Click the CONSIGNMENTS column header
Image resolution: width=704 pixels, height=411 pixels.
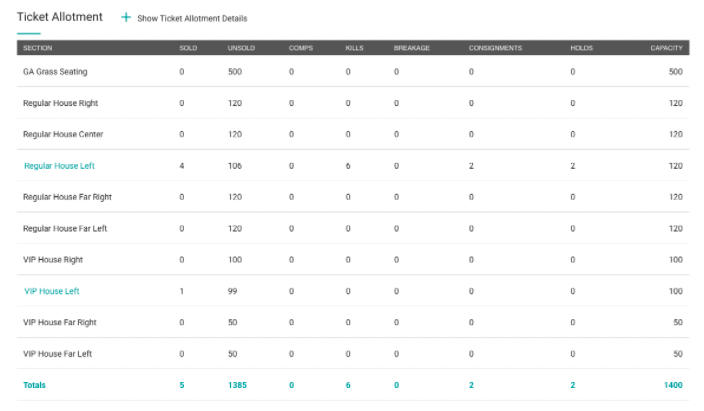pos(495,48)
